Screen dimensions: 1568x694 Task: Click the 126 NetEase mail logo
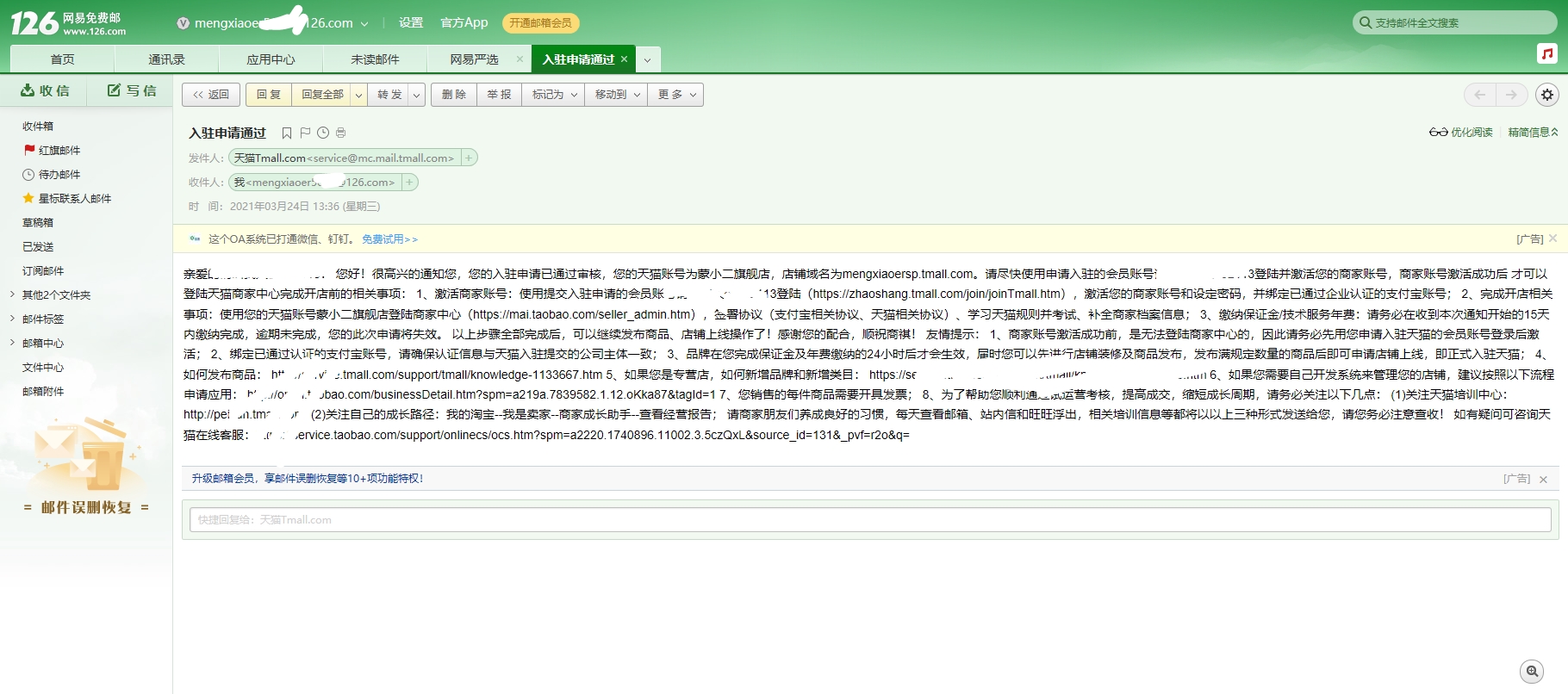[x=69, y=22]
